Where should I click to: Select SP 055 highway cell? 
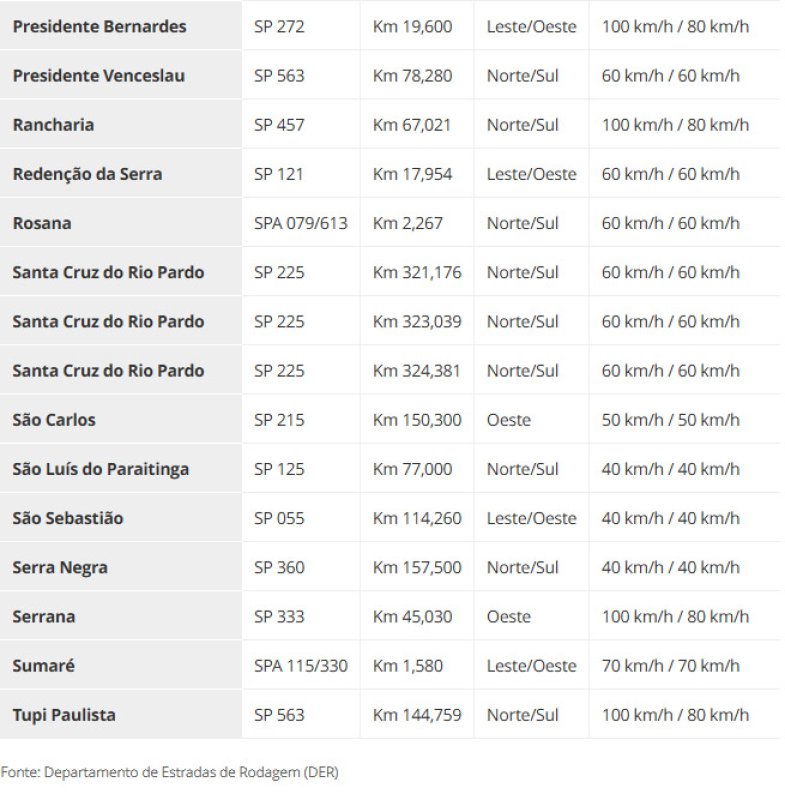(x=279, y=518)
